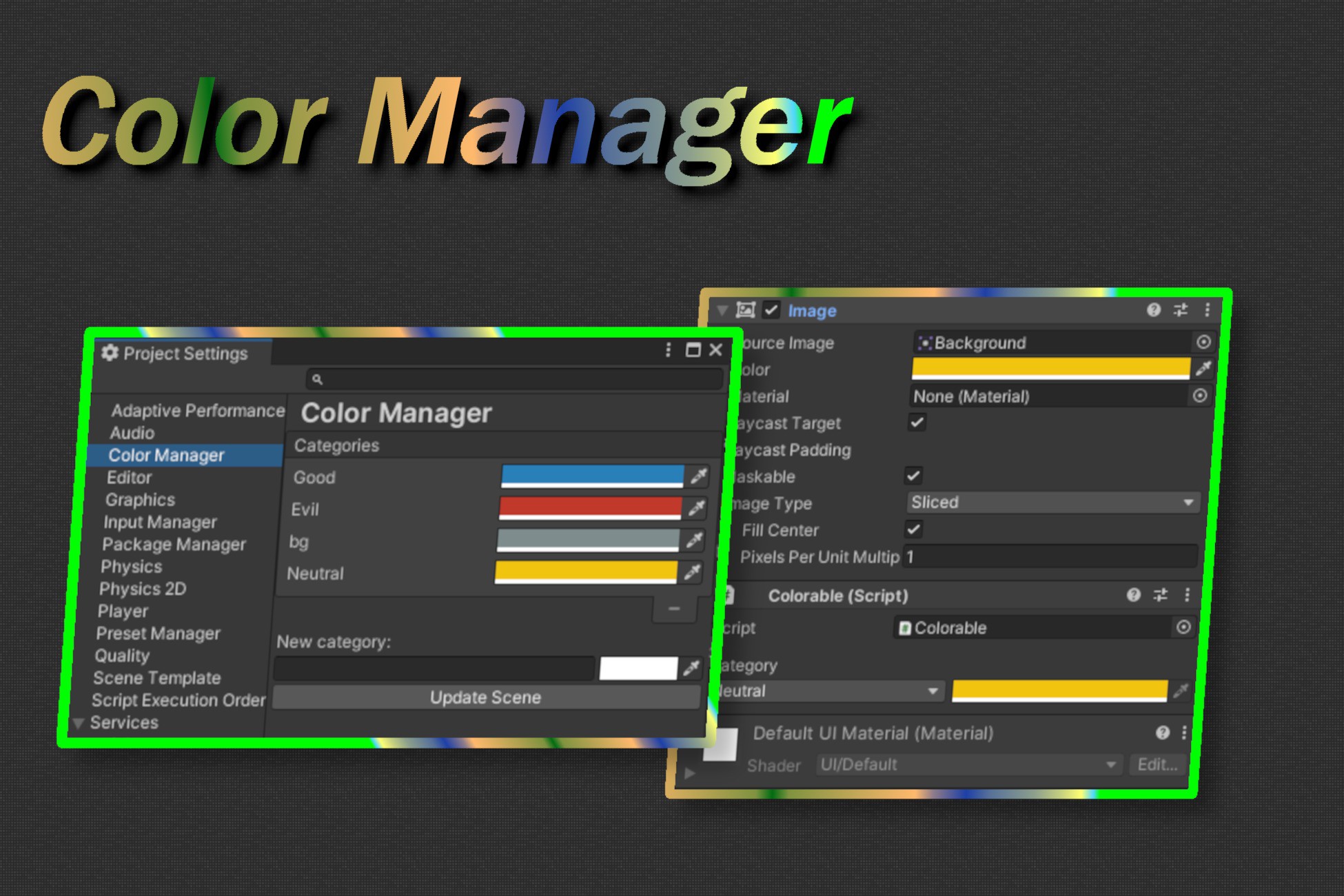Open the kebab menu on the Colorable component

tap(1187, 595)
